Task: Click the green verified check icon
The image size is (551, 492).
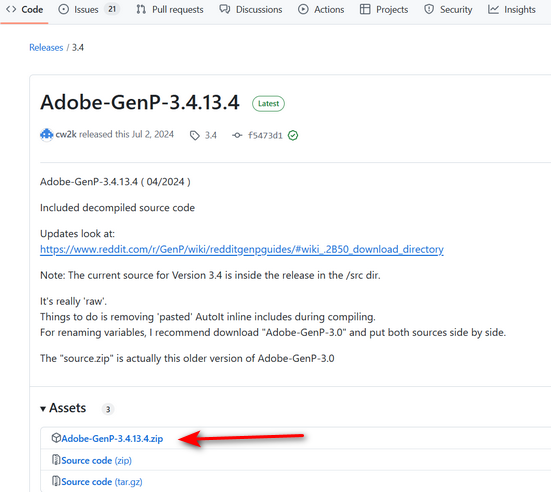Action: (x=293, y=135)
